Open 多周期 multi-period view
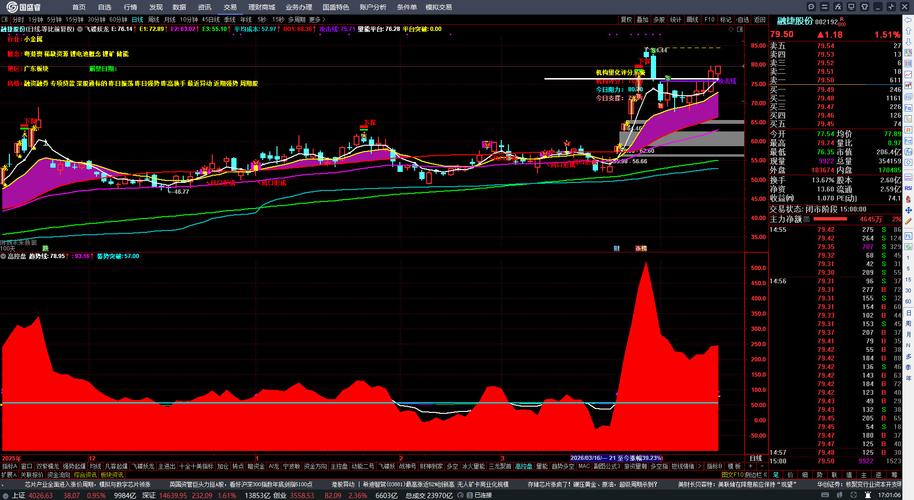The image size is (914, 500). pos(297,19)
